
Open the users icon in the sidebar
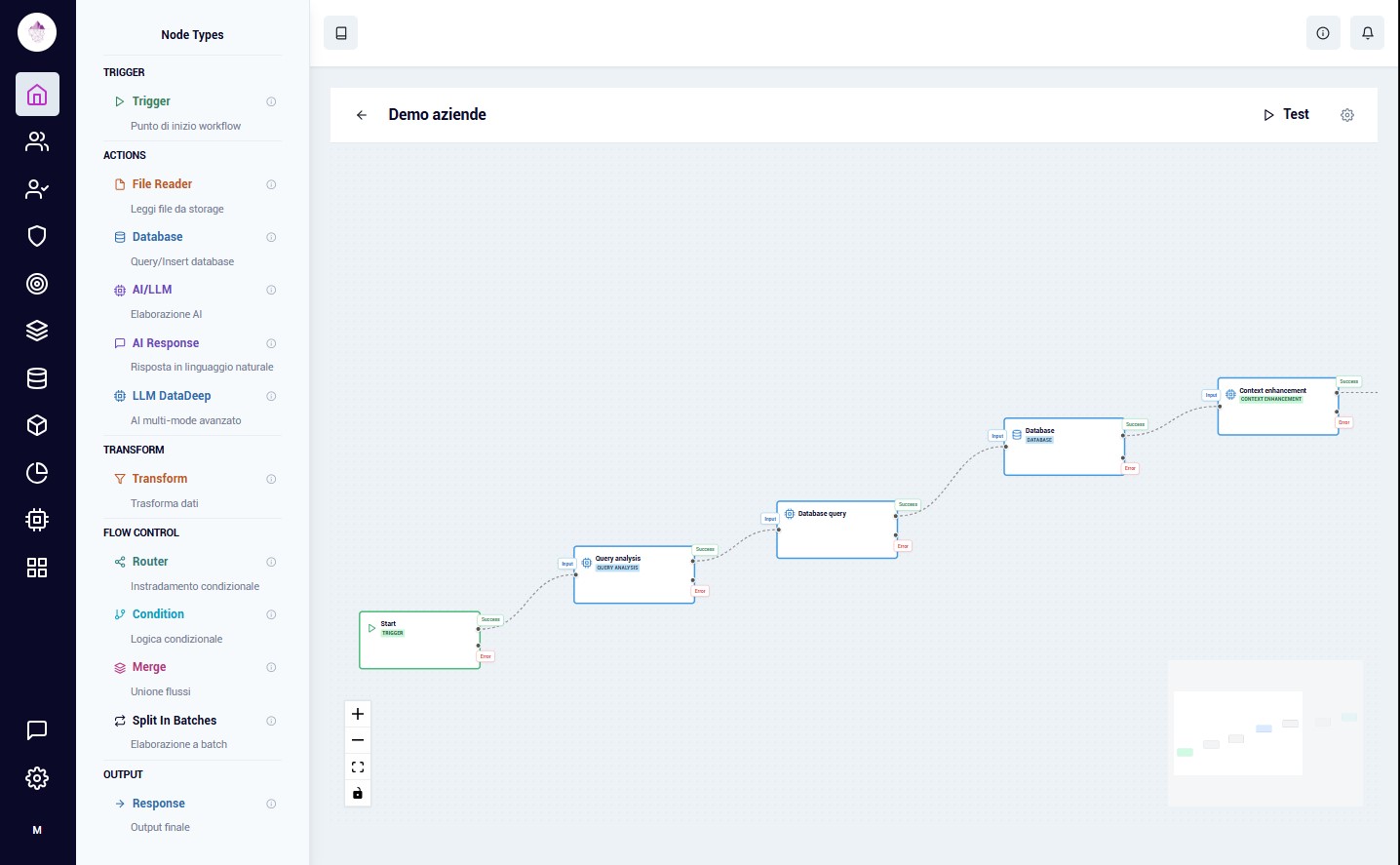tap(37, 142)
